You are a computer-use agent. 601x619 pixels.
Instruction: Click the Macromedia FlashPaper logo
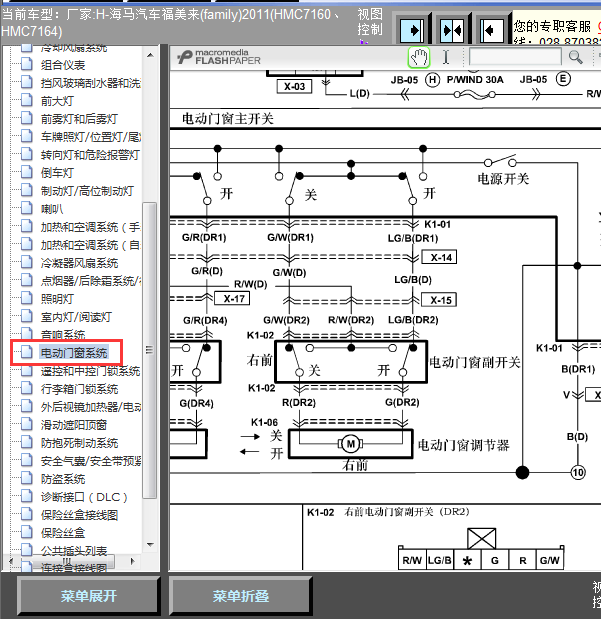point(219,57)
